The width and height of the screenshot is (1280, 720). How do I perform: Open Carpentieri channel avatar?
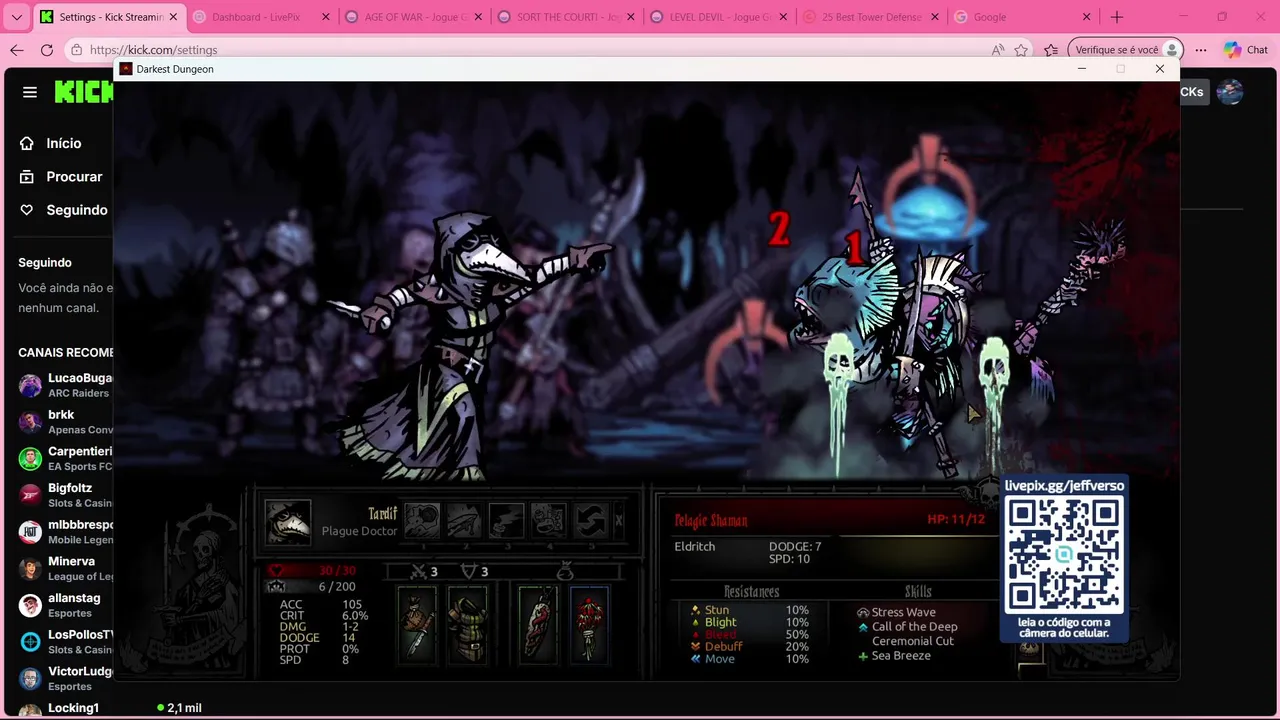[x=30, y=458]
